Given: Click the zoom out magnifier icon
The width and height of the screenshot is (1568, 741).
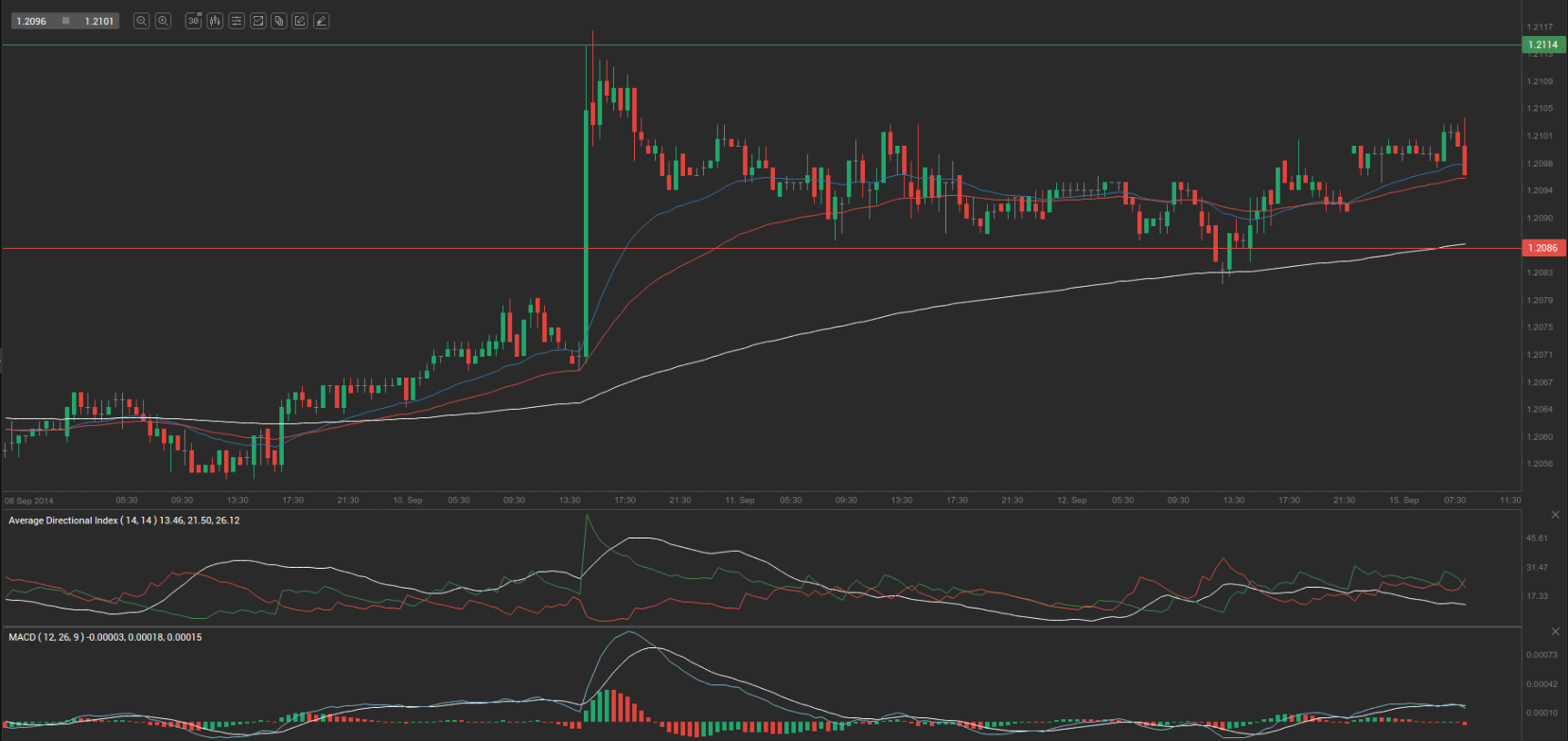Looking at the screenshot, I should 141,21.
